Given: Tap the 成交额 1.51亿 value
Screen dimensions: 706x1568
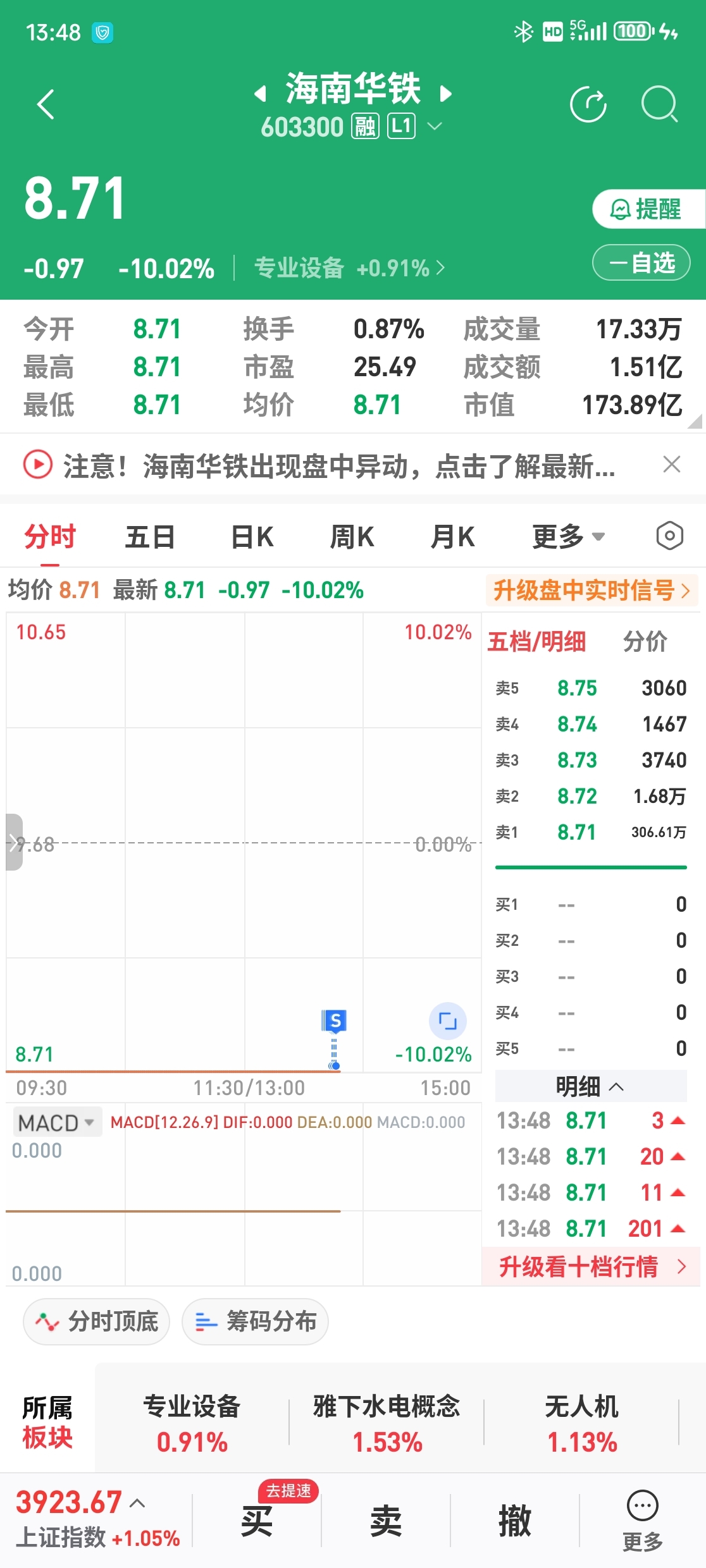Looking at the screenshot, I should (646, 367).
